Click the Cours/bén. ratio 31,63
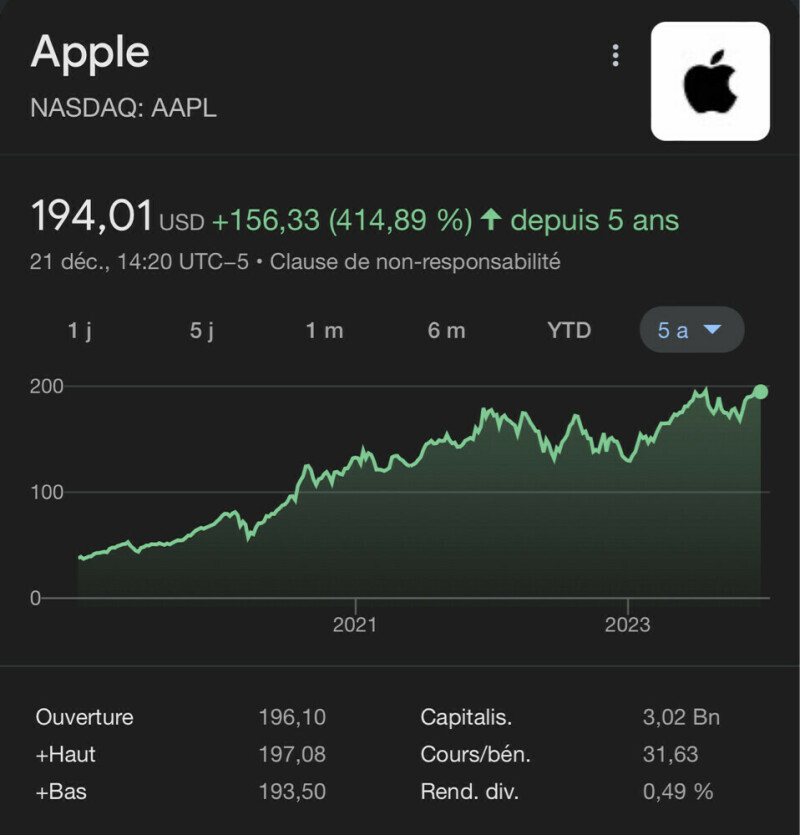The width and height of the screenshot is (800, 835). [670, 755]
